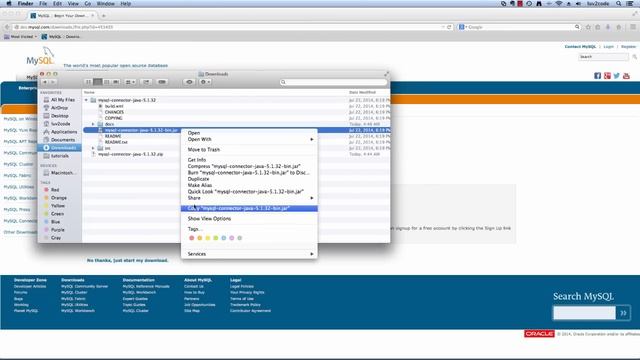Open Spotlight search in menu bar
The image size is (640, 360).
pyautogui.click(x=619, y=3)
